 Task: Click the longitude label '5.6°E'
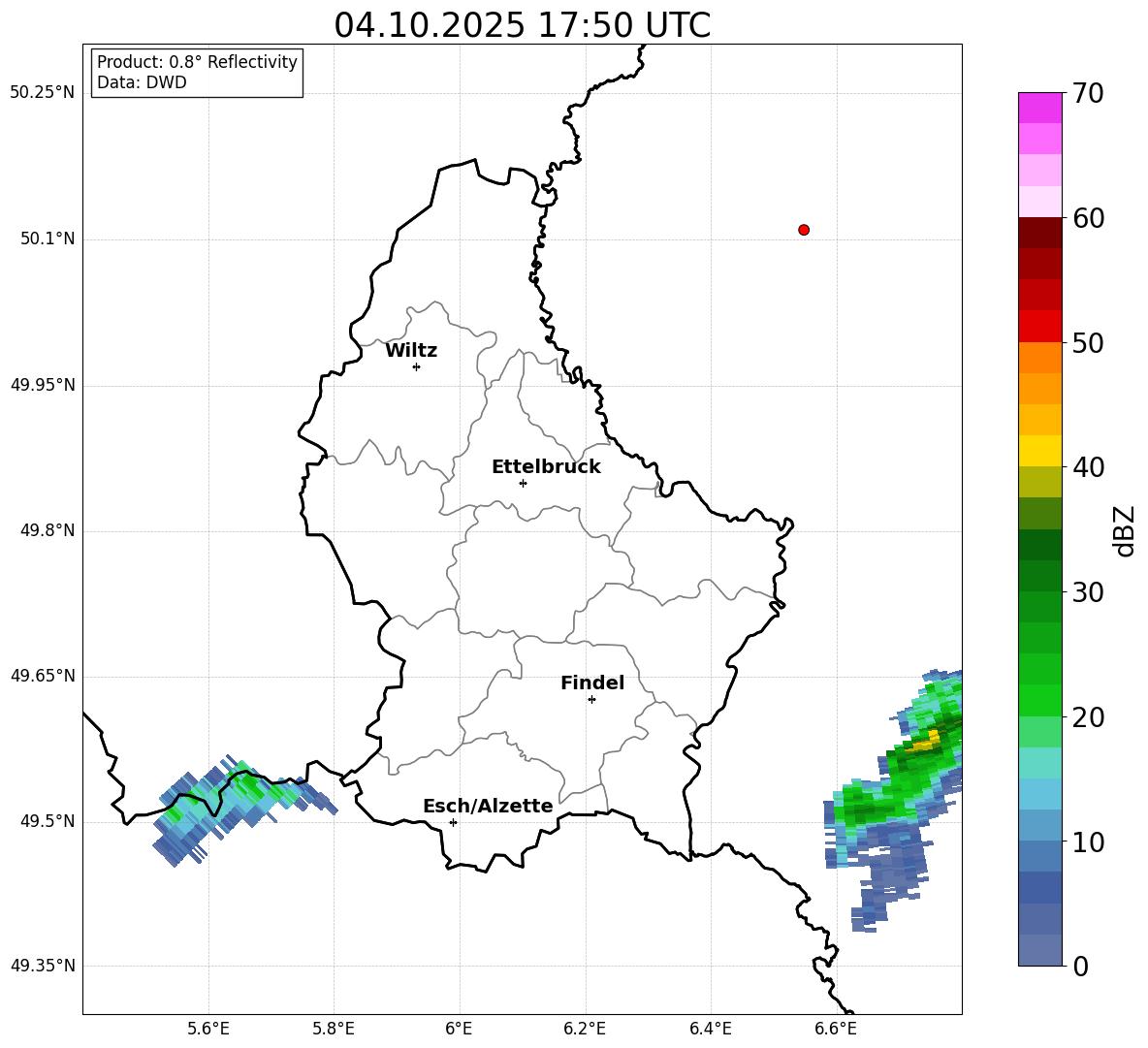208,1029
